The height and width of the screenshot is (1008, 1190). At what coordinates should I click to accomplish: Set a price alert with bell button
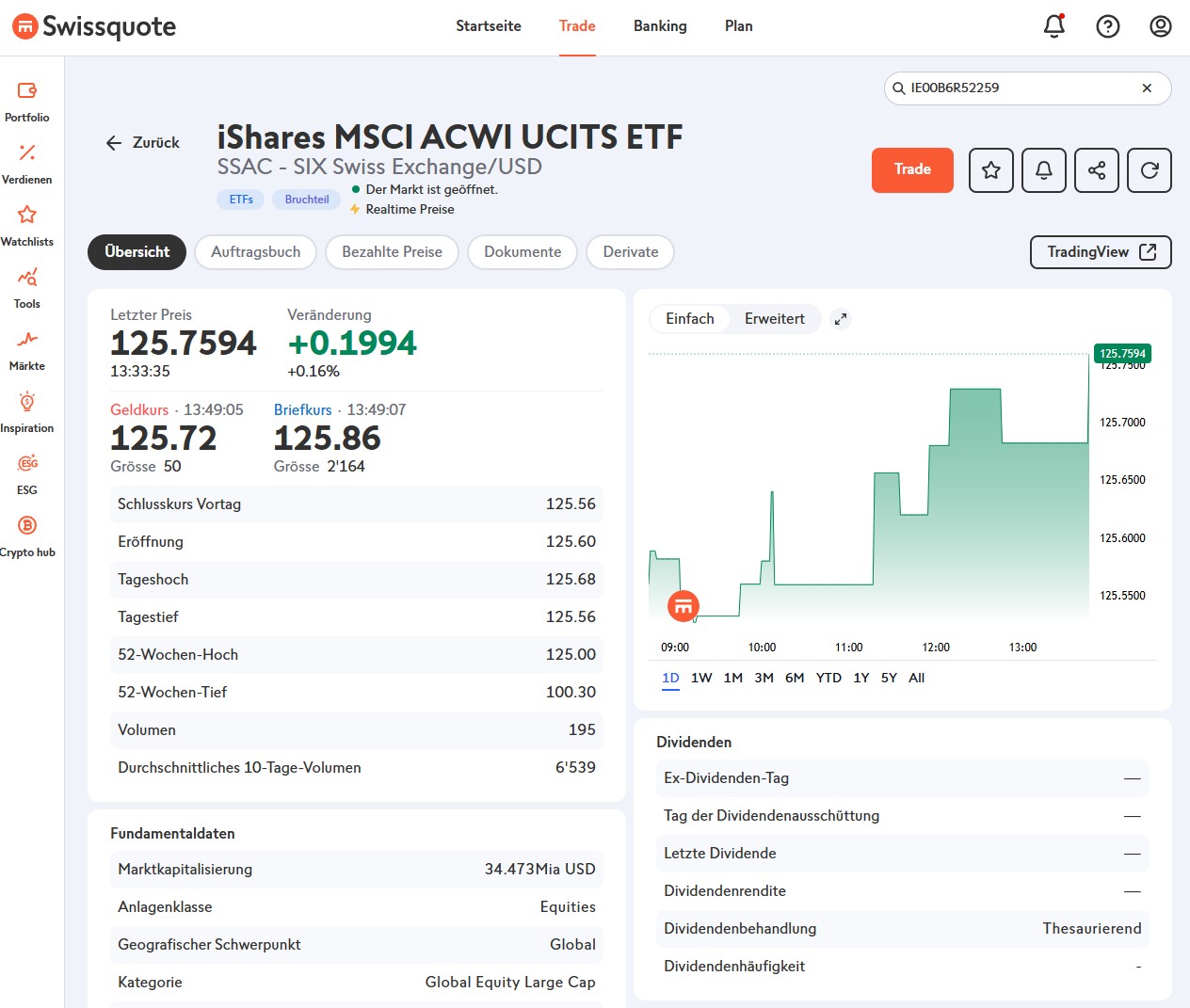[1044, 170]
